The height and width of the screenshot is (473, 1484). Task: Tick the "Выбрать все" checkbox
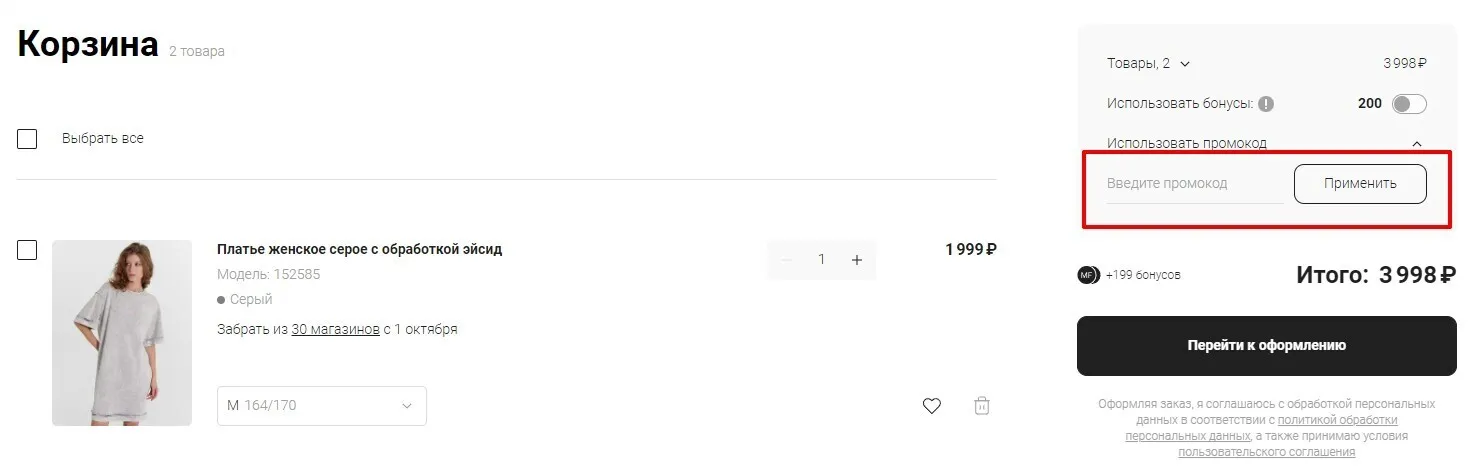(27, 139)
